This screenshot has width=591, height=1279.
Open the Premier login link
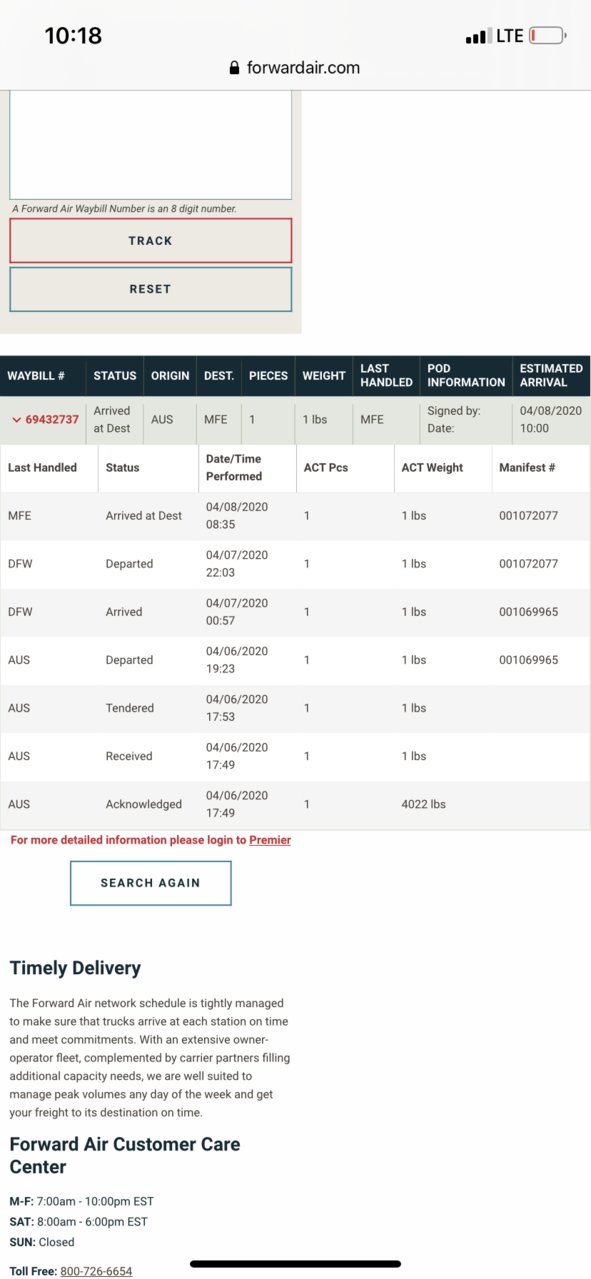270,840
